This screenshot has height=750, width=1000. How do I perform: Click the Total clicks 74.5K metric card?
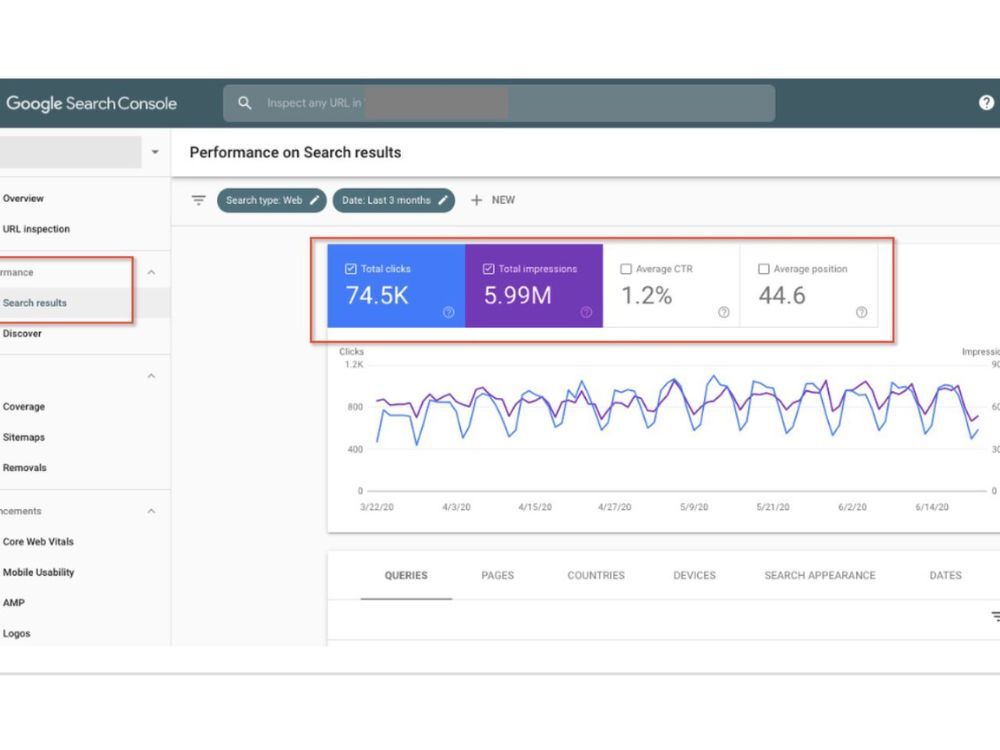[396, 286]
